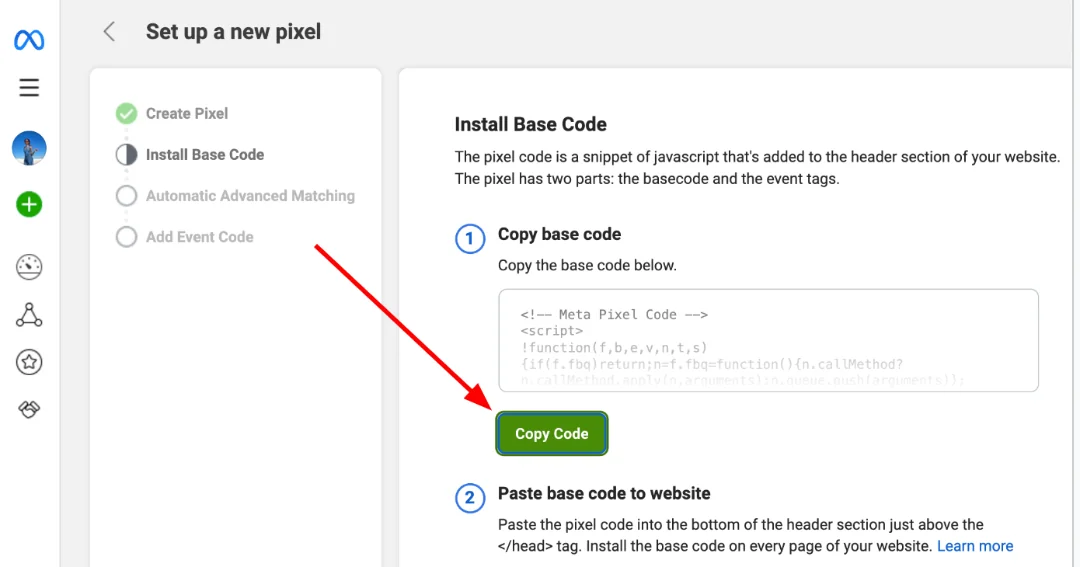Click the 'Copy the base code below.' text

click(587, 265)
